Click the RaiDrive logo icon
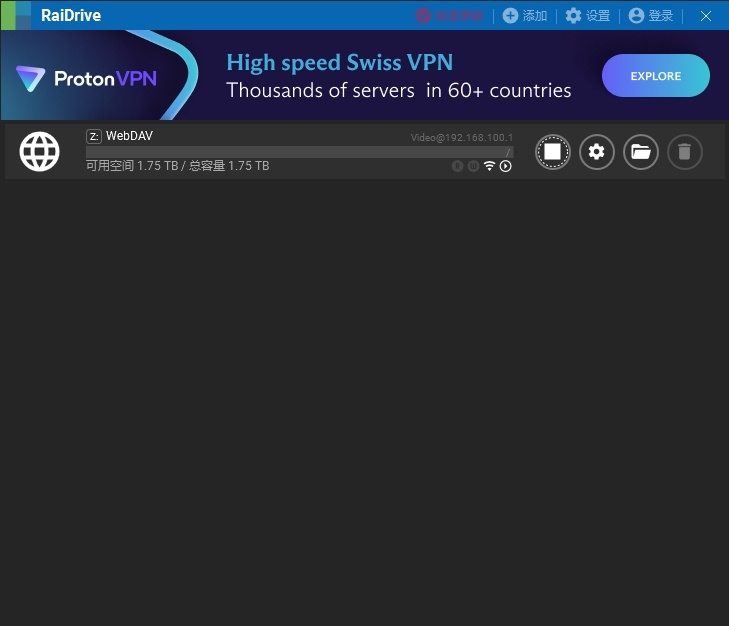729x626 pixels. coord(16,15)
